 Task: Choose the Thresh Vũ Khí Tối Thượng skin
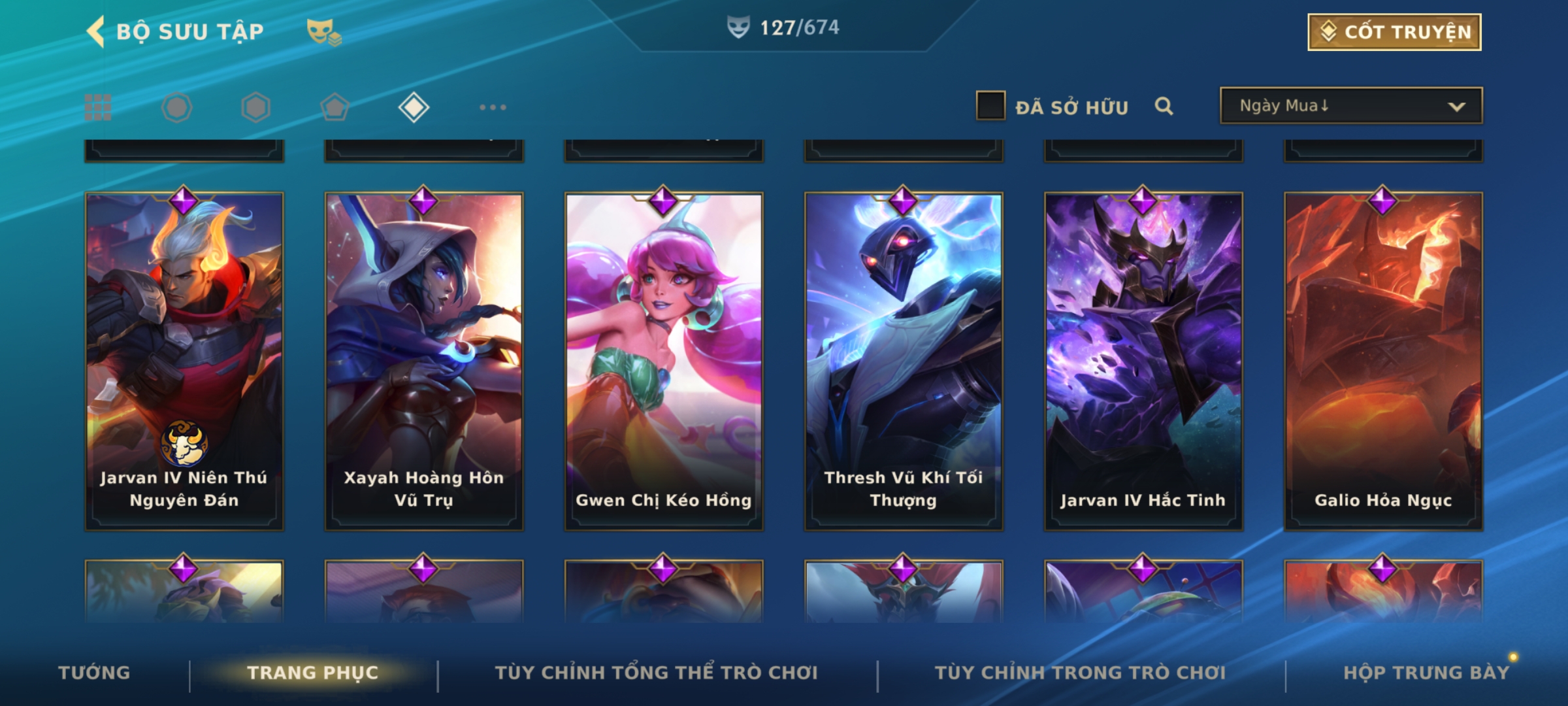coord(904,361)
